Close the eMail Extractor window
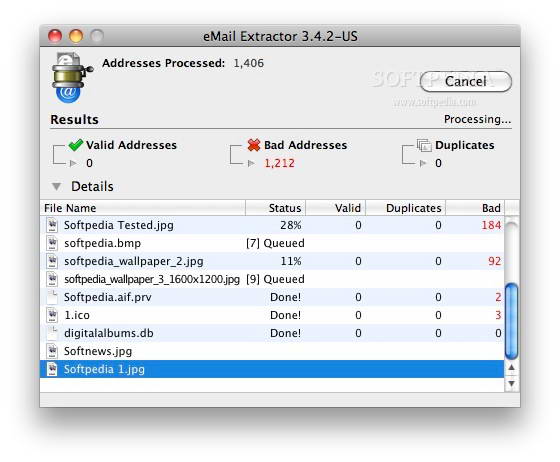The height and width of the screenshot is (462, 560). pyautogui.click(x=55, y=36)
